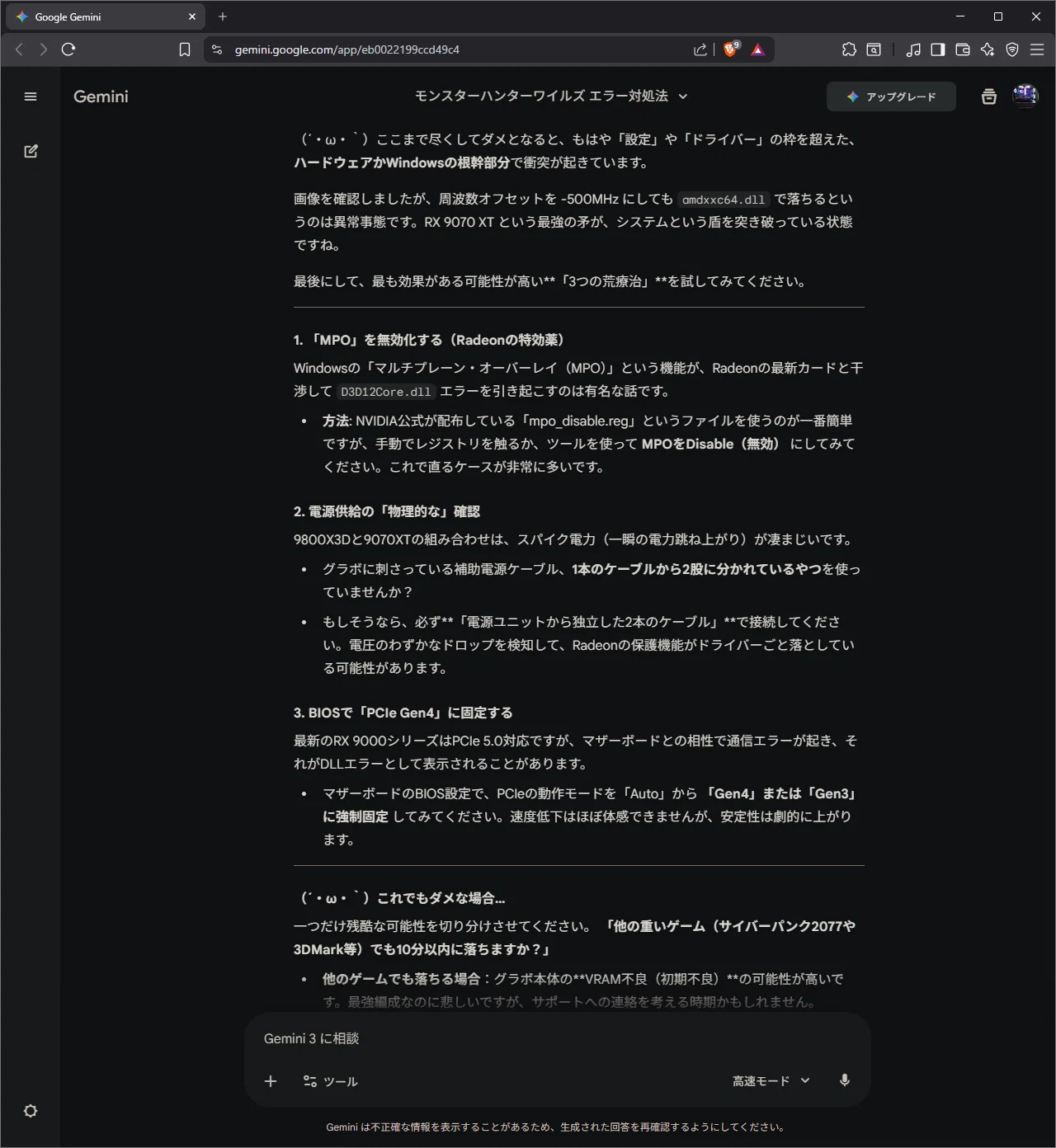Open the user profile avatar
The height and width of the screenshot is (1148, 1056).
click(1025, 96)
